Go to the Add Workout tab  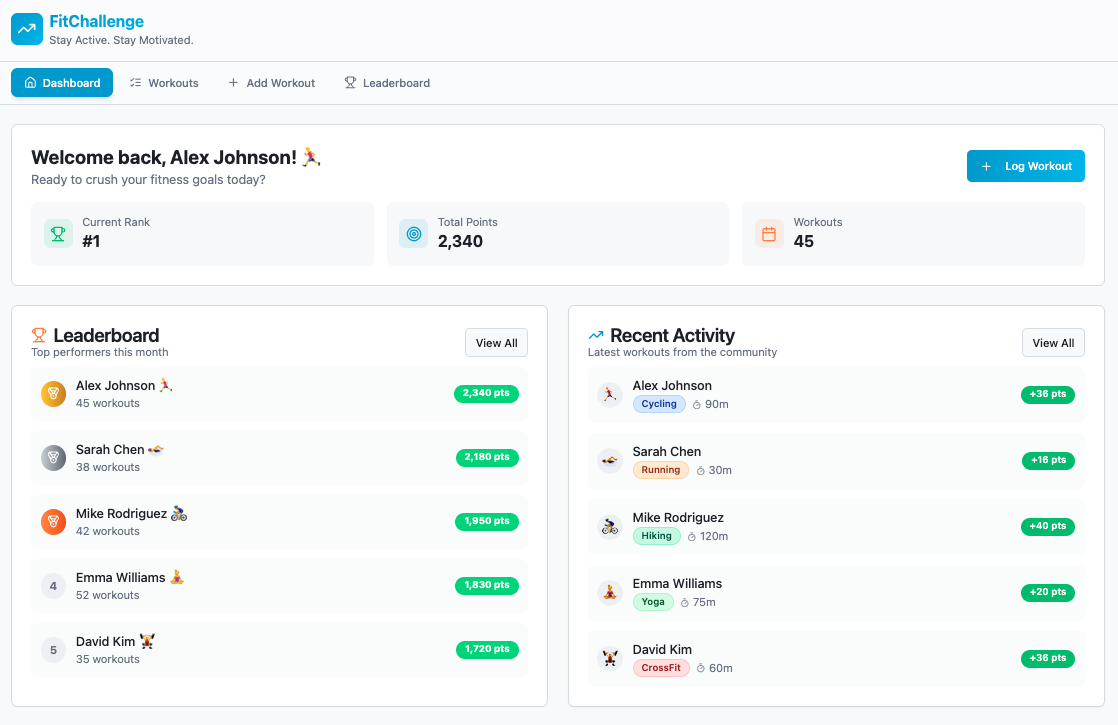271,83
